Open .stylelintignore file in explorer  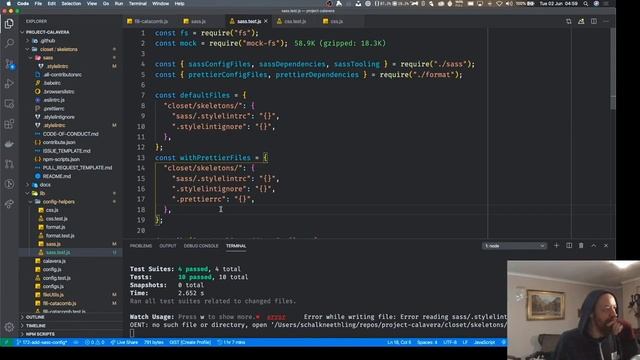(x=59, y=117)
